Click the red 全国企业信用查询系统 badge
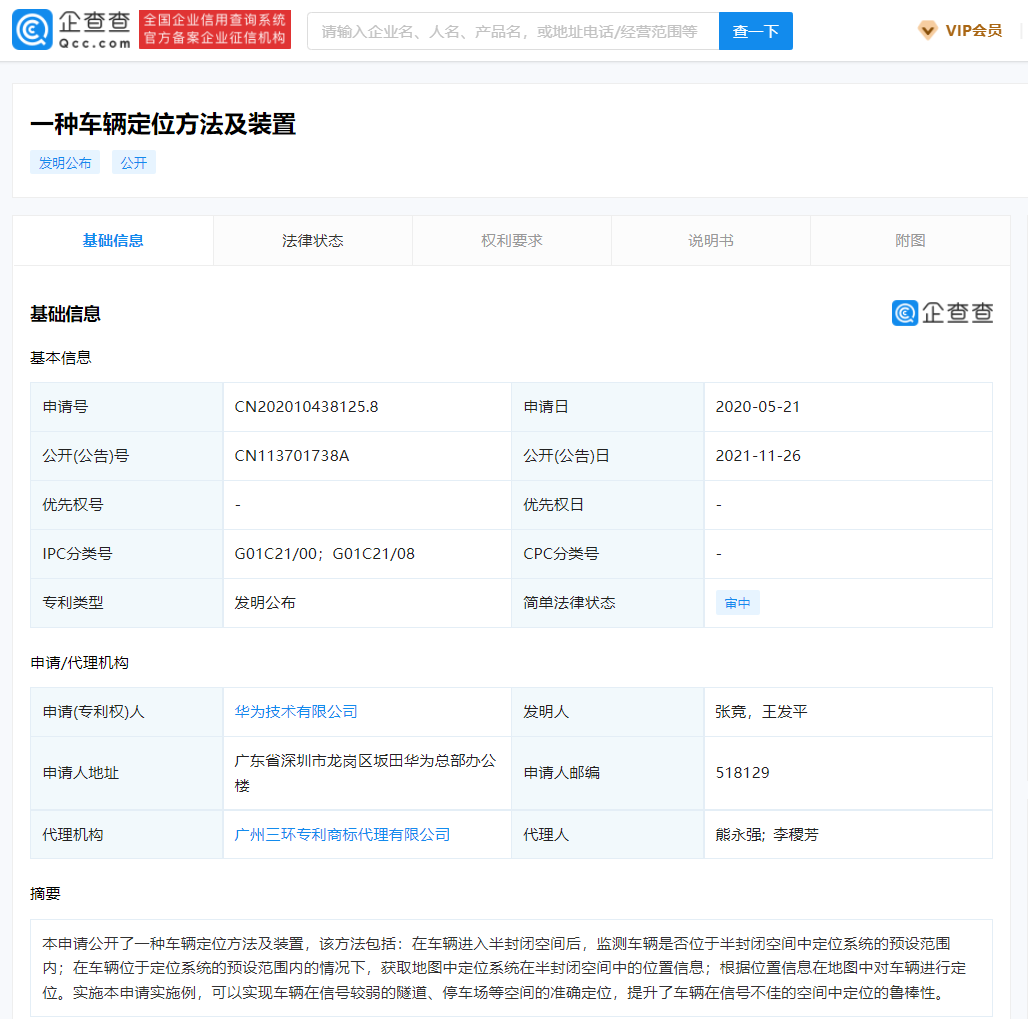Image resolution: width=1028 pixels, height=1019 pixels. (x=214, y=30)
